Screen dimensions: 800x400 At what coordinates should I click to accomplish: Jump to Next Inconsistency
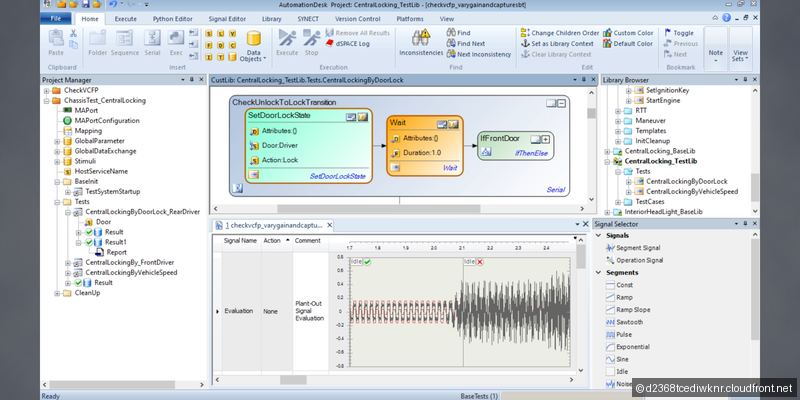(x=479, y=55)
